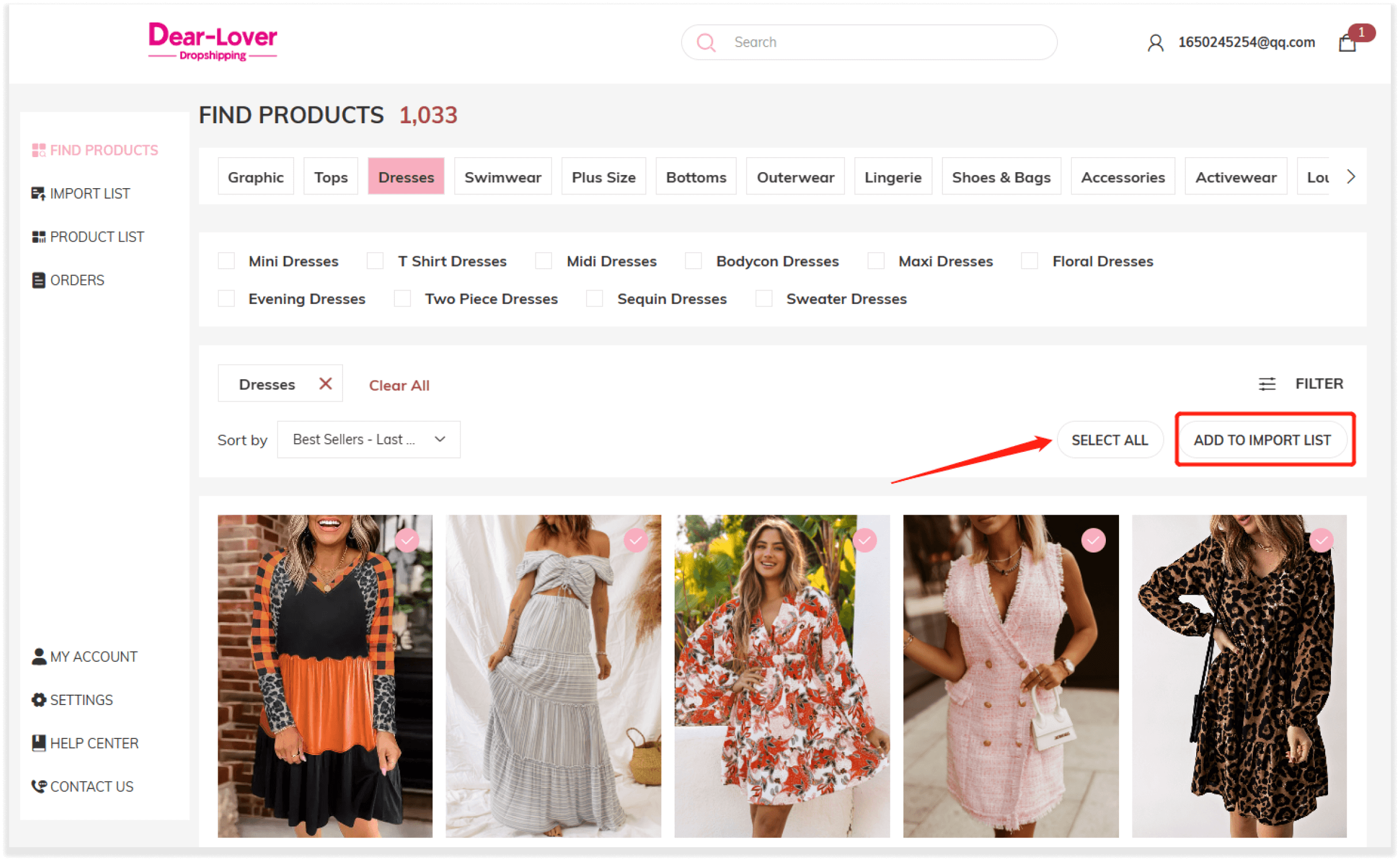This screenshot has width=1400, height=861.
Task: Open the Find Products sidebar icon
Action: (x=39, y=150)
